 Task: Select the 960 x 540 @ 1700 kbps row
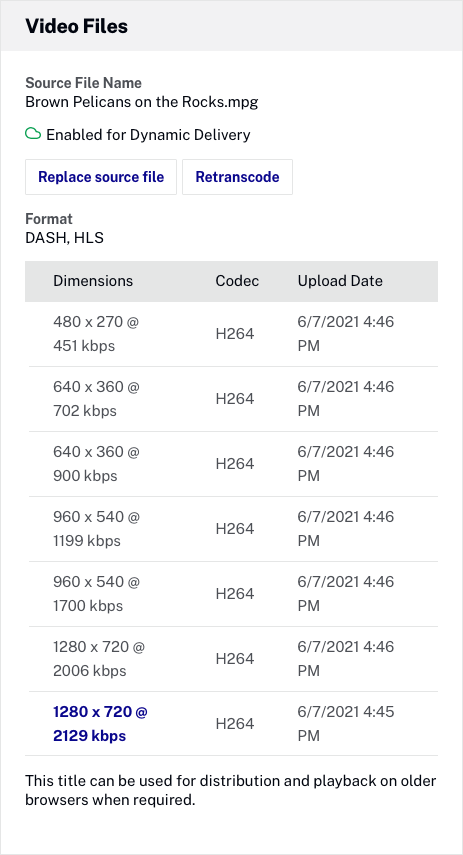tap(231, 594)
